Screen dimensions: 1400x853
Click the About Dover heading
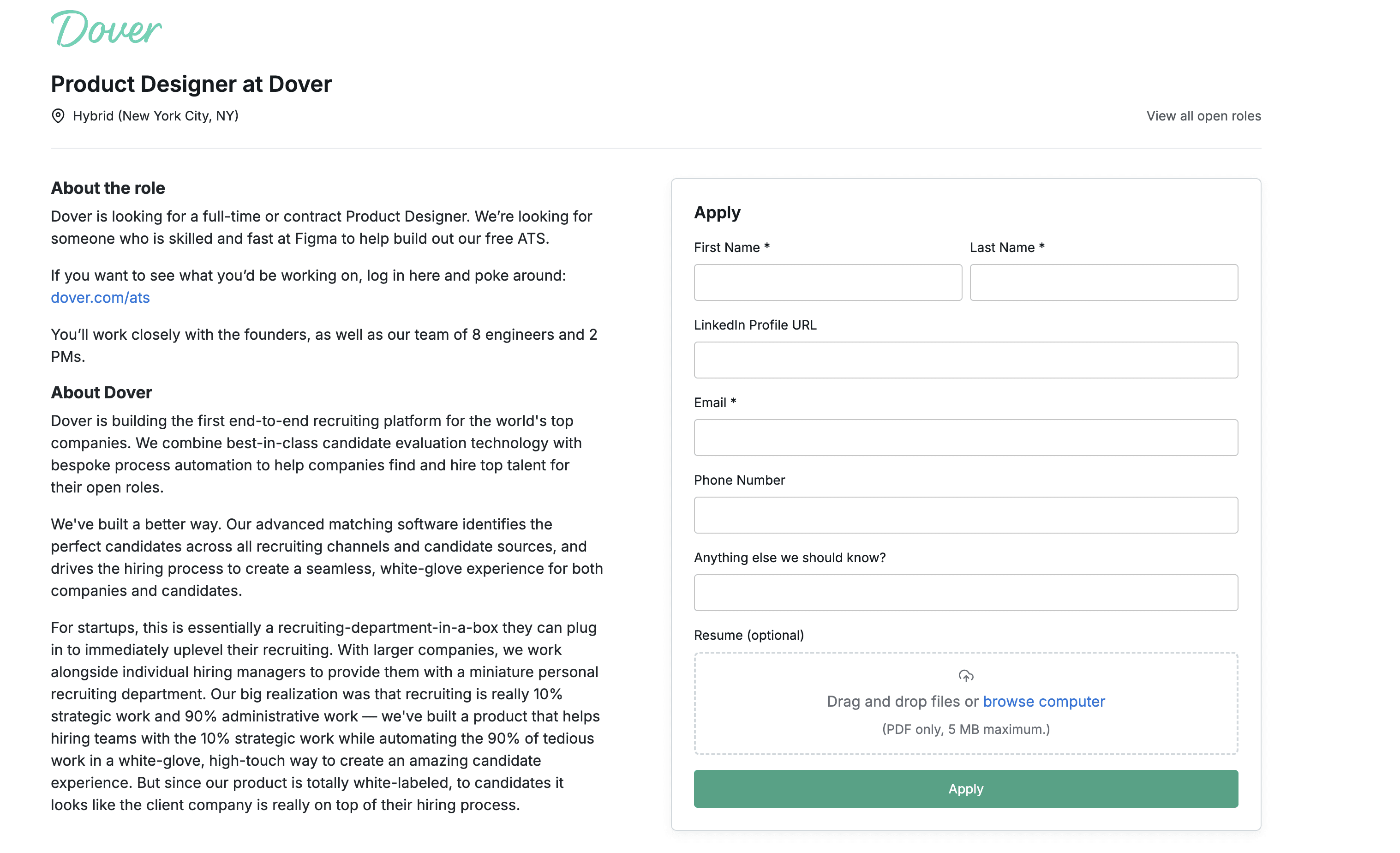[101, 393]
